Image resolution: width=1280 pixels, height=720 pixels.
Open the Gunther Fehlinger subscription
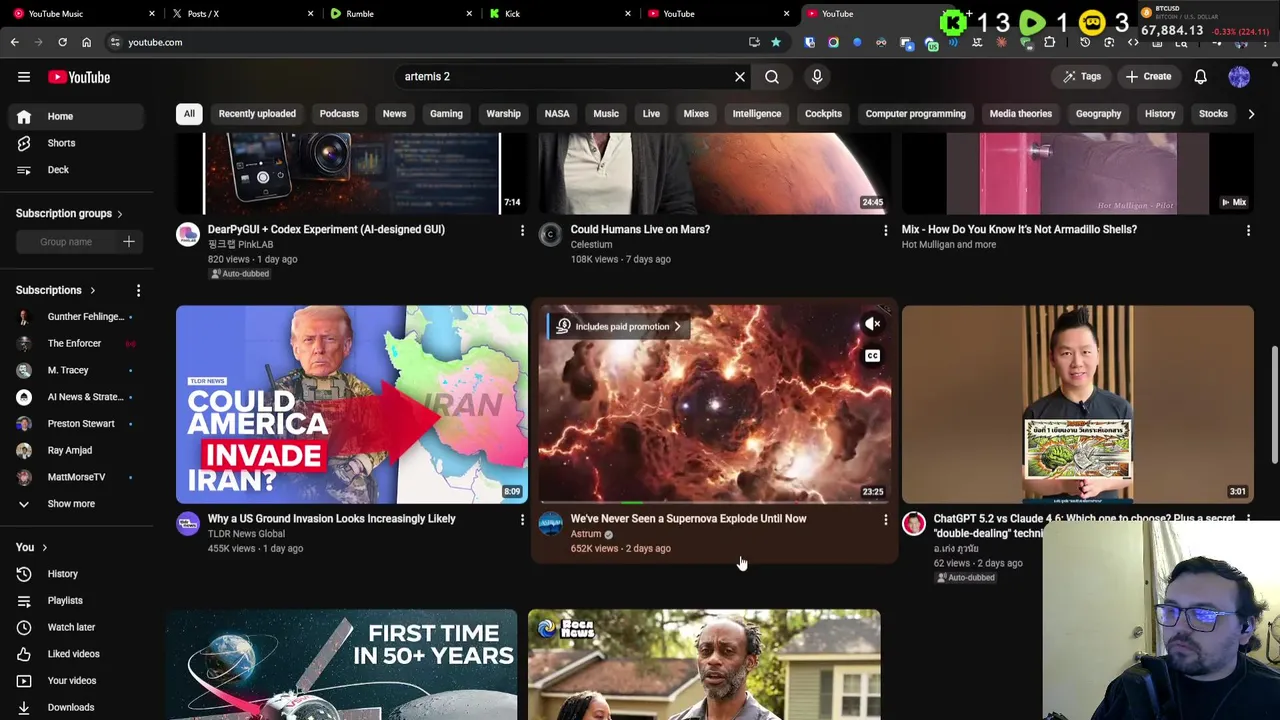click(x=78, y=317)
